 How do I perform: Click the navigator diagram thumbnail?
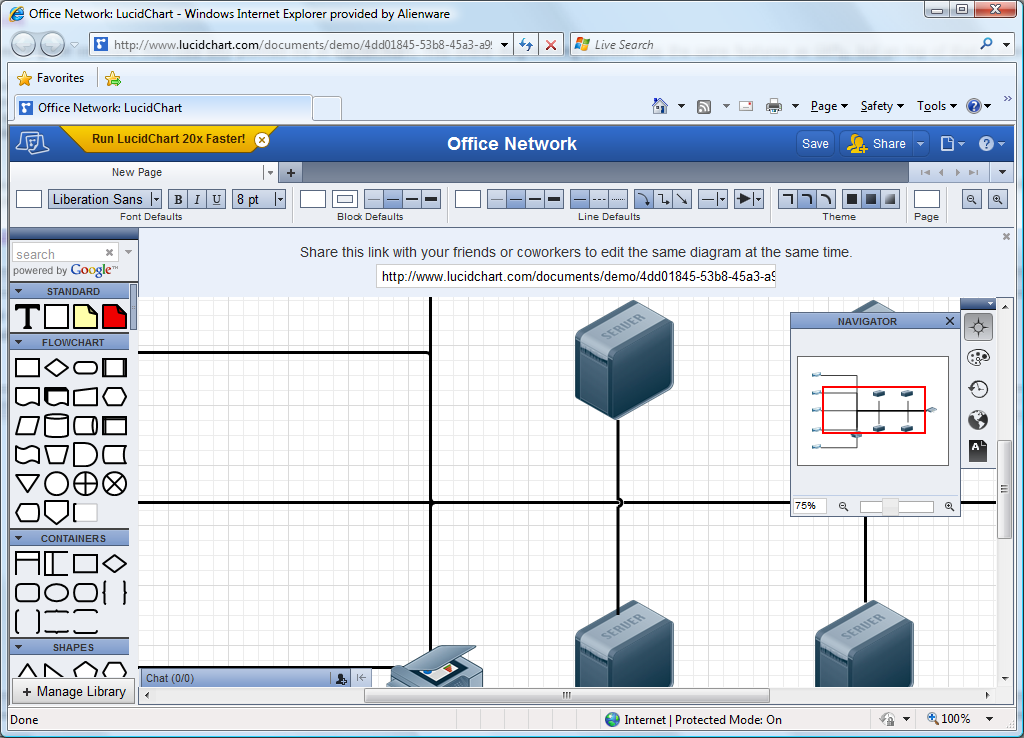[x=872, y=411]
